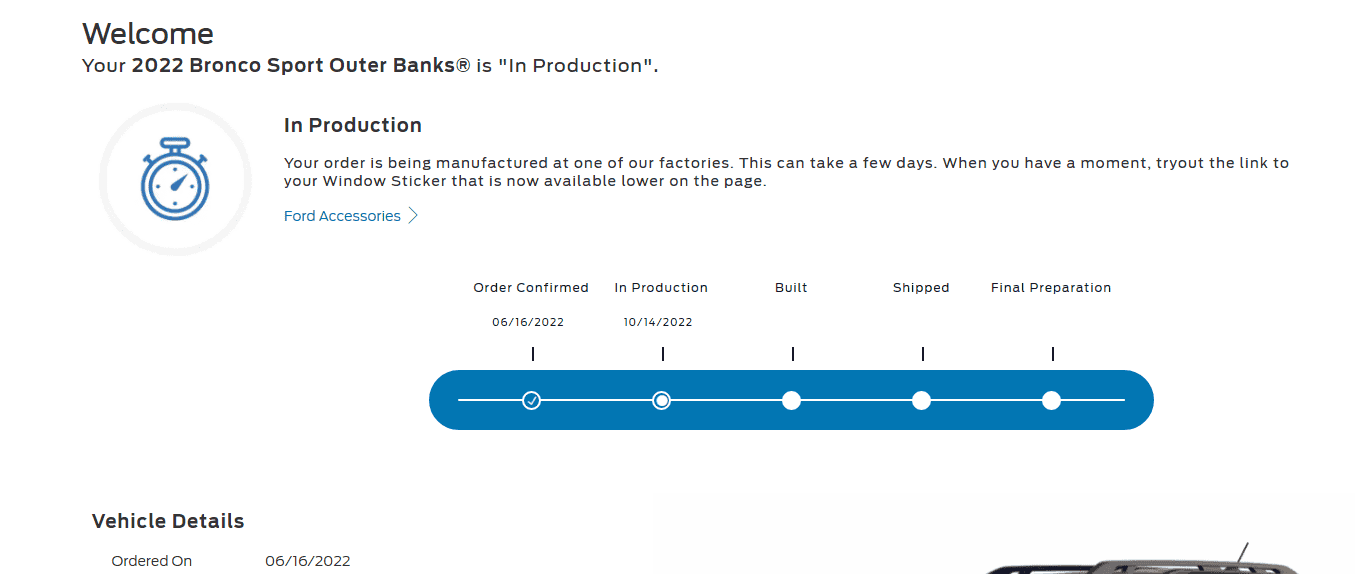Click the Order Confirmed checkmark step circle
Screen dimensions: 1355x574
[x=532, y=401]
